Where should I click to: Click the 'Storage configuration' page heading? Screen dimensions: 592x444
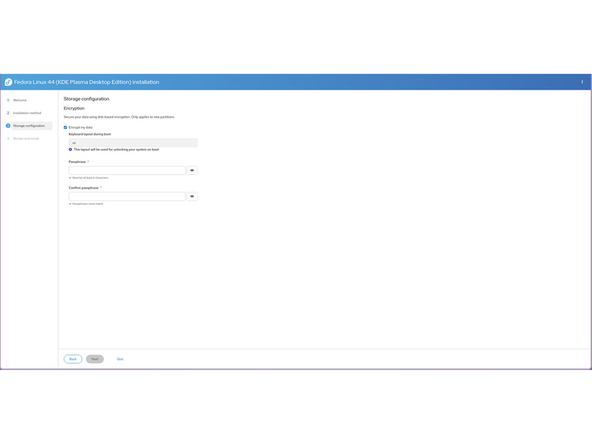[86, 99]
